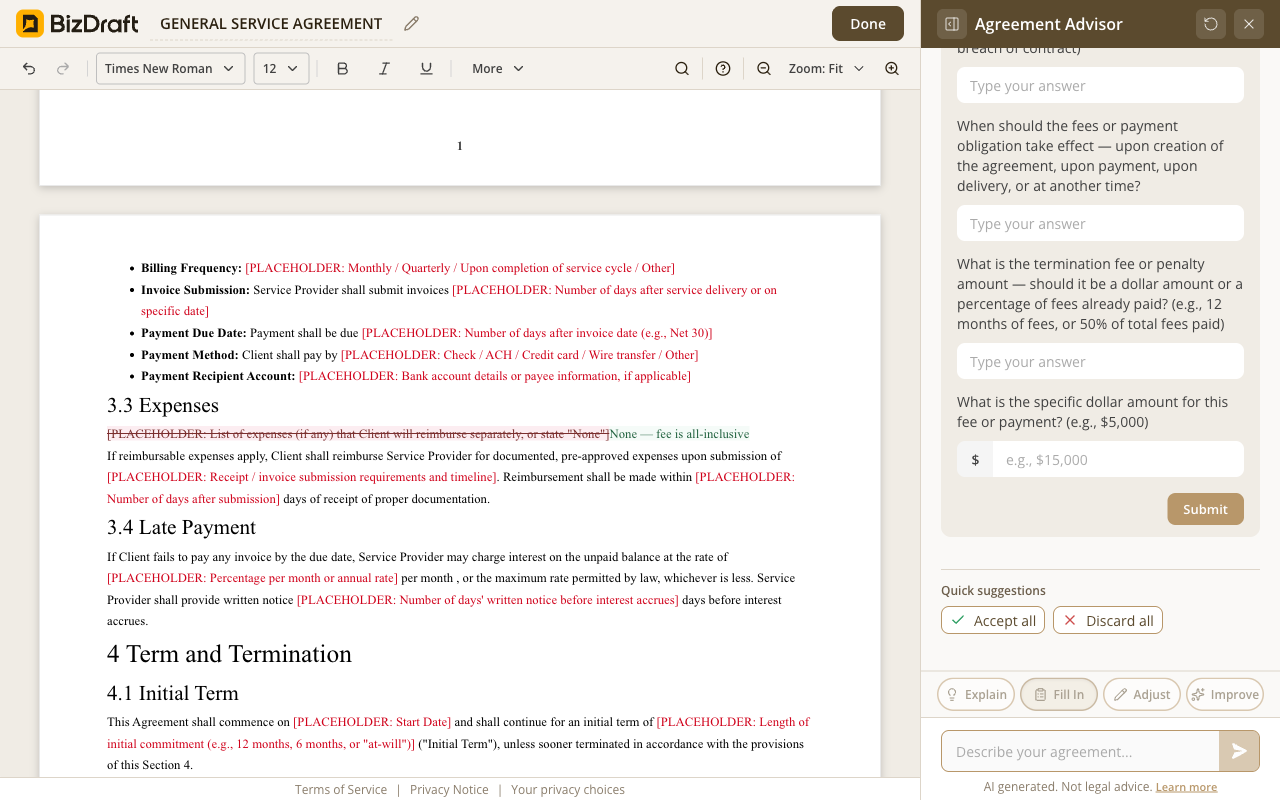Click the inserted None — fee is all-inclusive text

[679, 434]
